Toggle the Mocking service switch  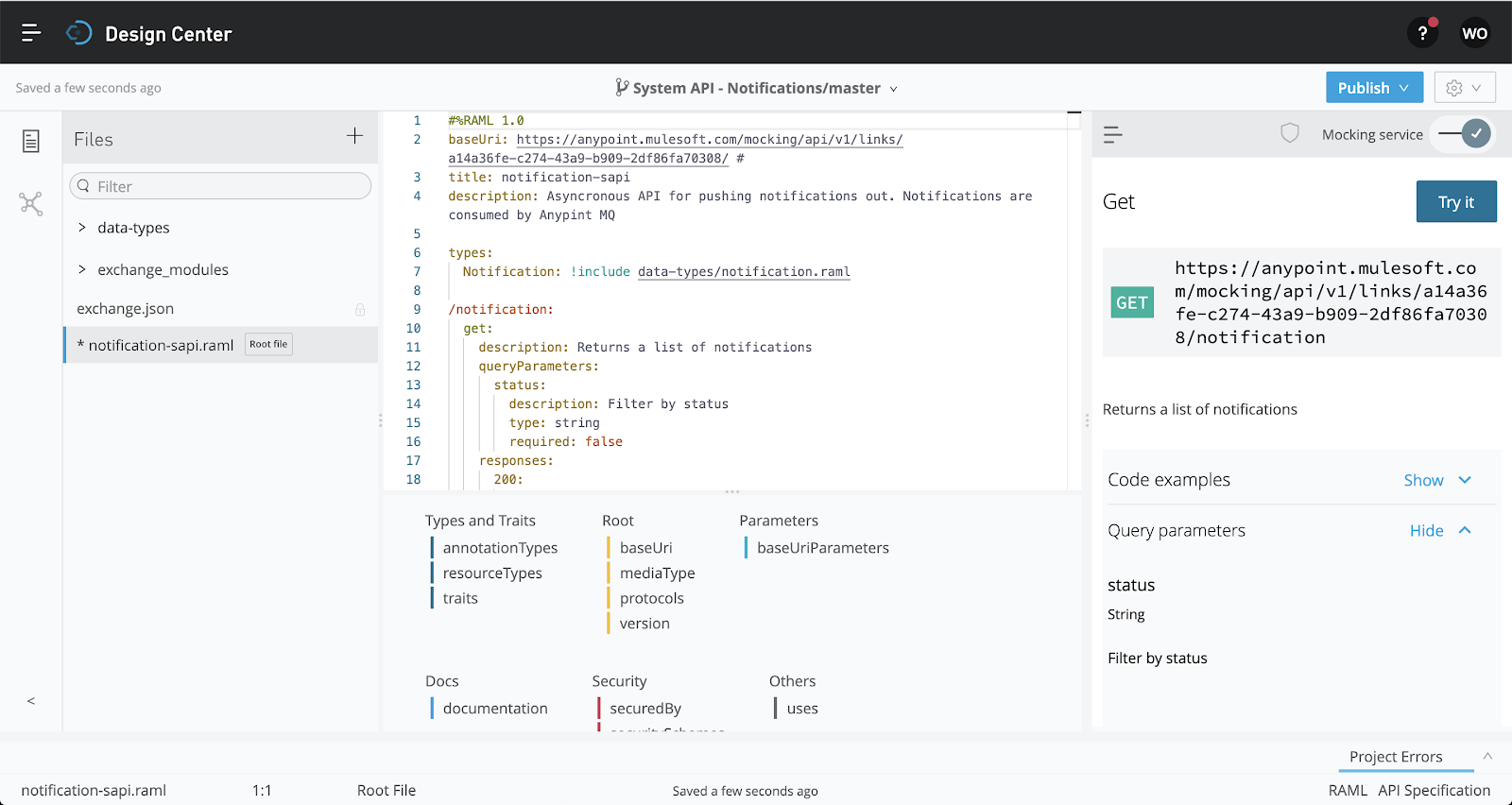(x=1465, y=134)
